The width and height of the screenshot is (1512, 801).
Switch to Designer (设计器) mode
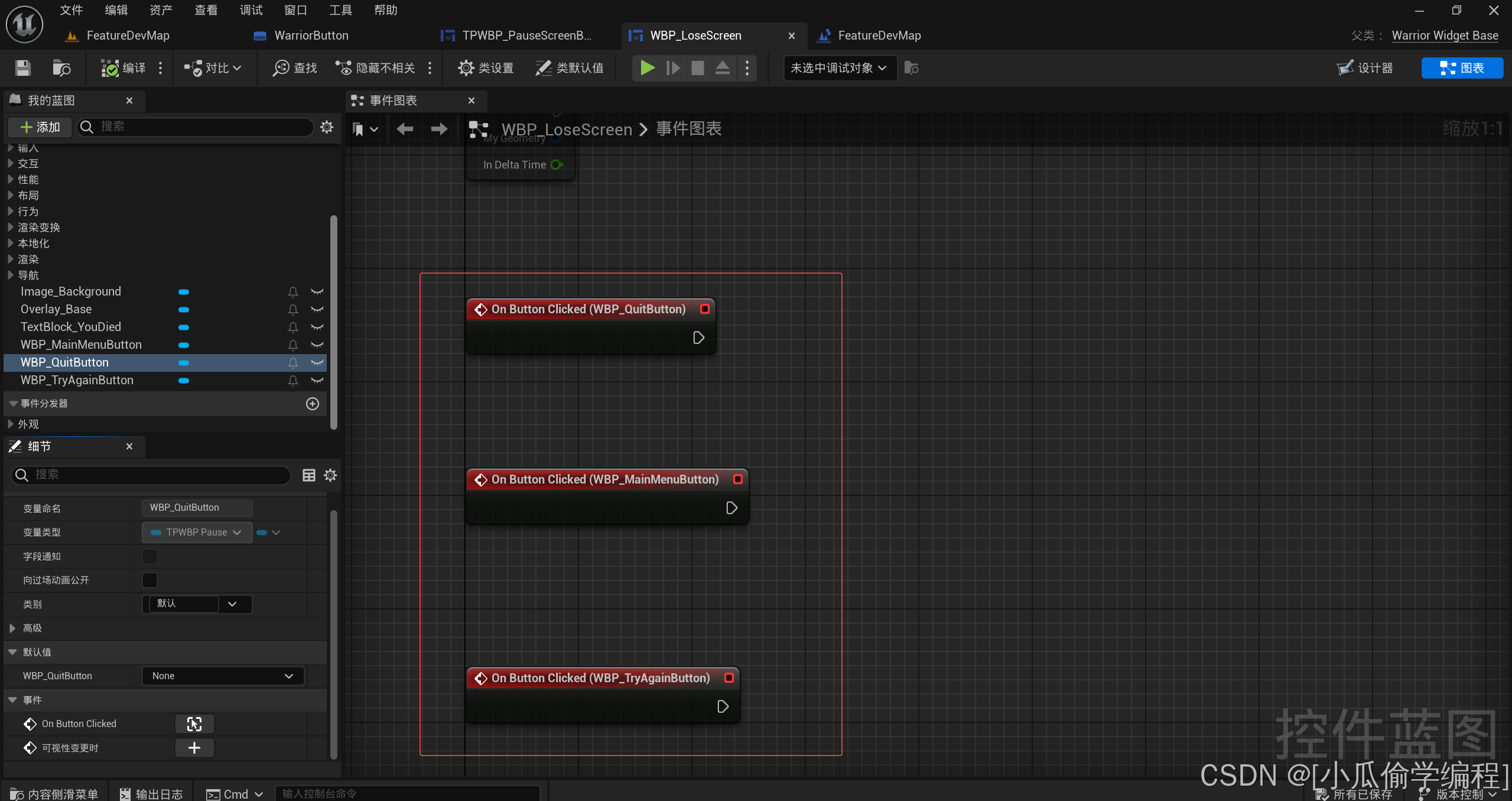1365,68
